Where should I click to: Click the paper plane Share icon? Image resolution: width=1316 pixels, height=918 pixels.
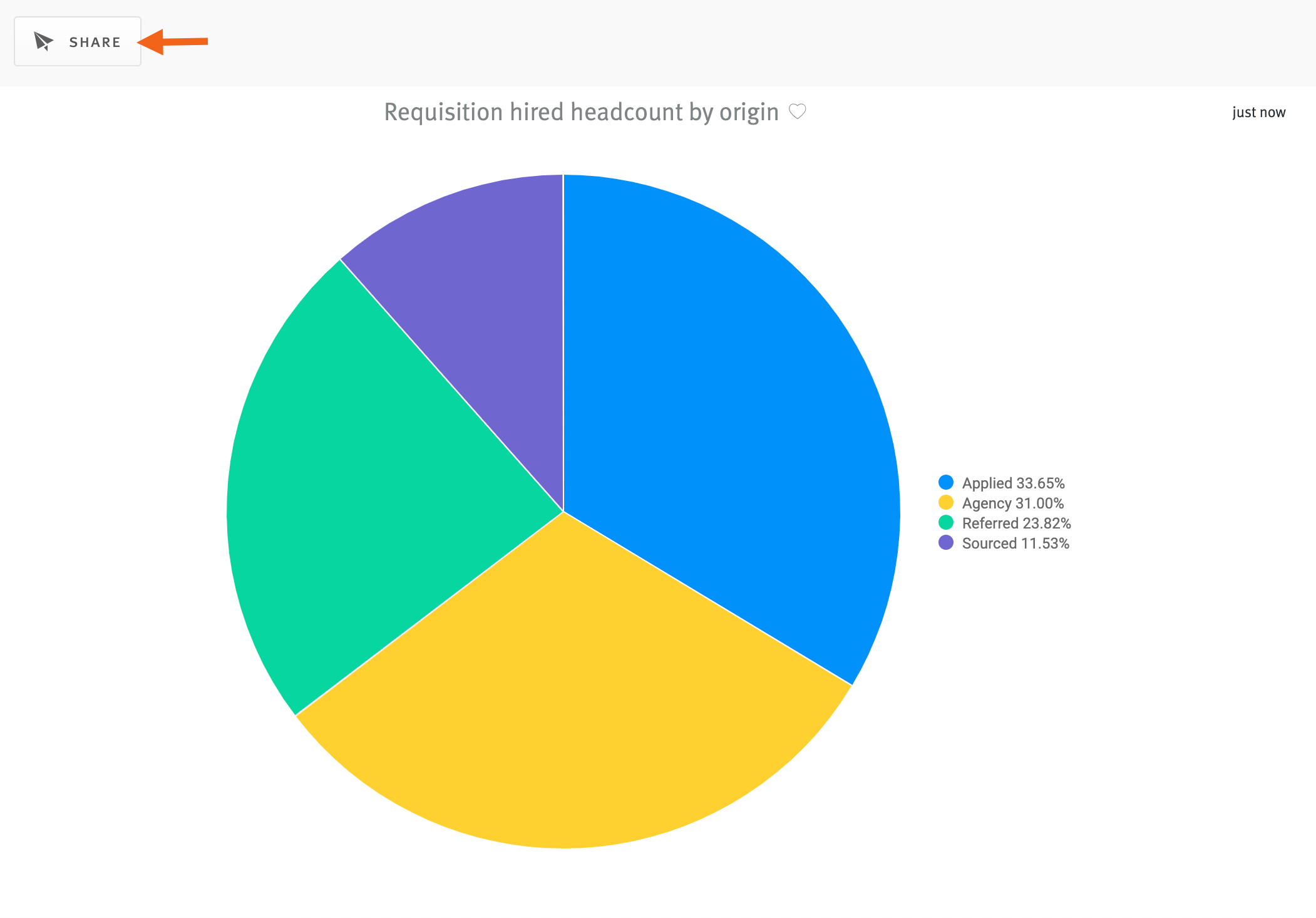tap(44, 41)
